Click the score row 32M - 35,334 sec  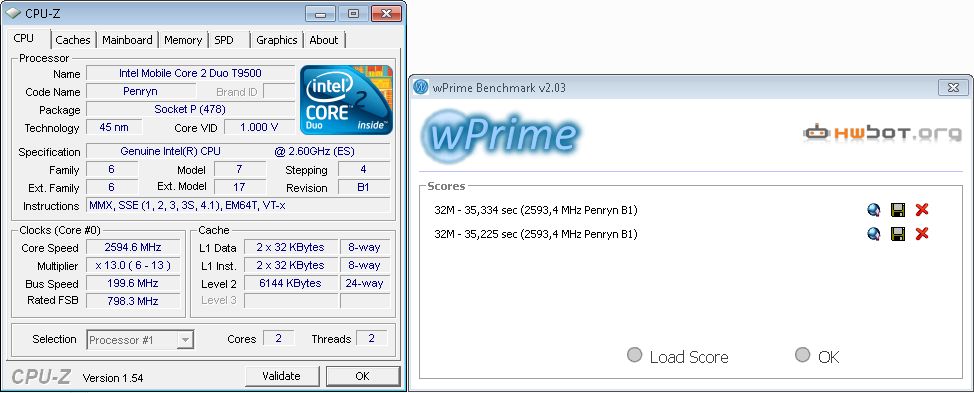535,210
